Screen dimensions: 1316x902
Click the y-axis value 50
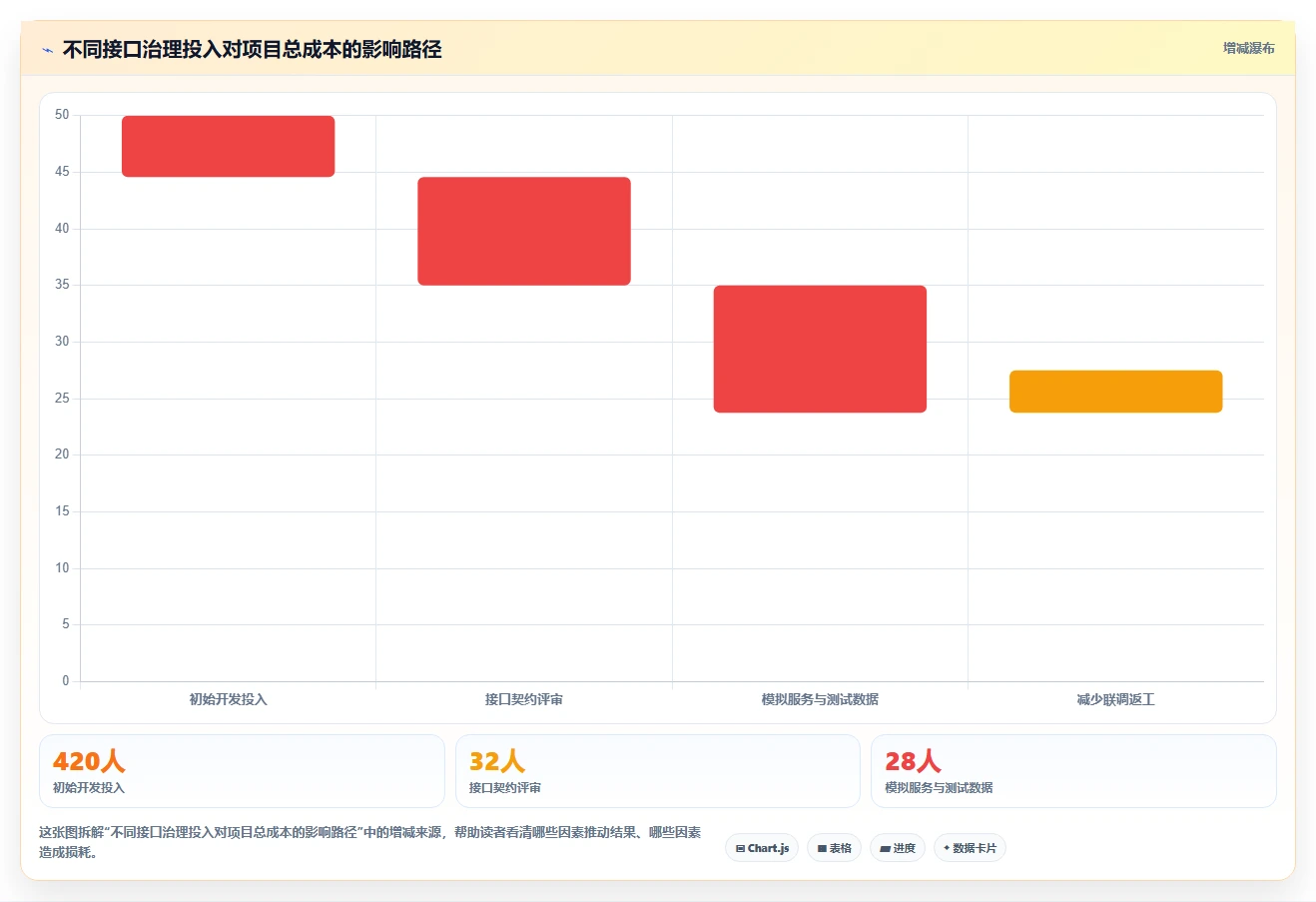tap(62, 115)
